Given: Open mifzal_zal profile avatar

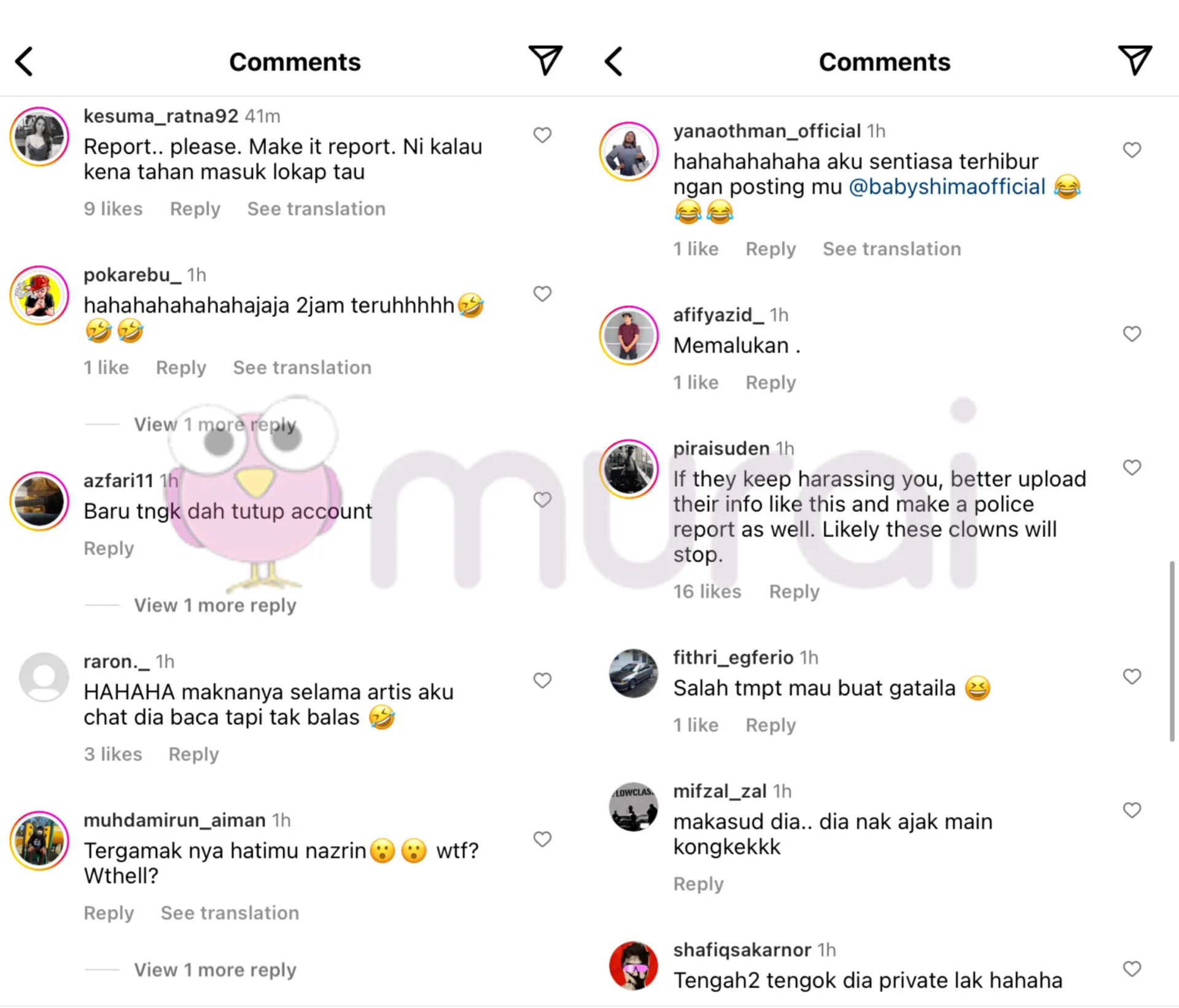Looking at the screenshot, I should (633, 807).
